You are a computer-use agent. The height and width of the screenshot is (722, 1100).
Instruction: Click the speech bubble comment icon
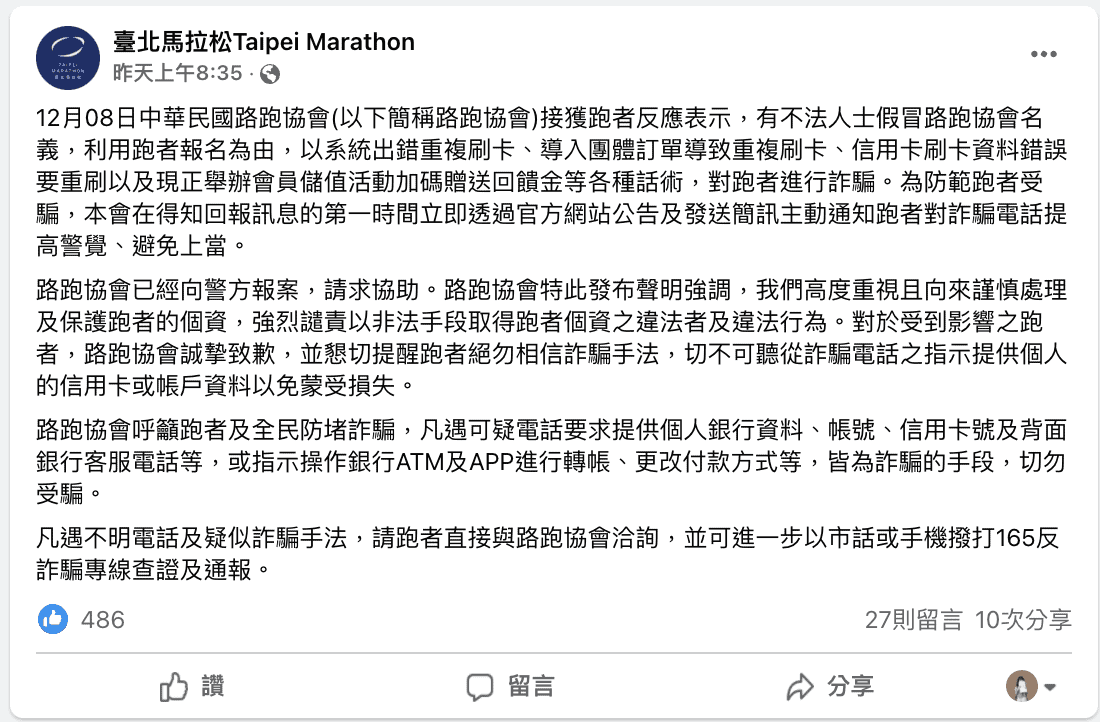tap(480, 687)
